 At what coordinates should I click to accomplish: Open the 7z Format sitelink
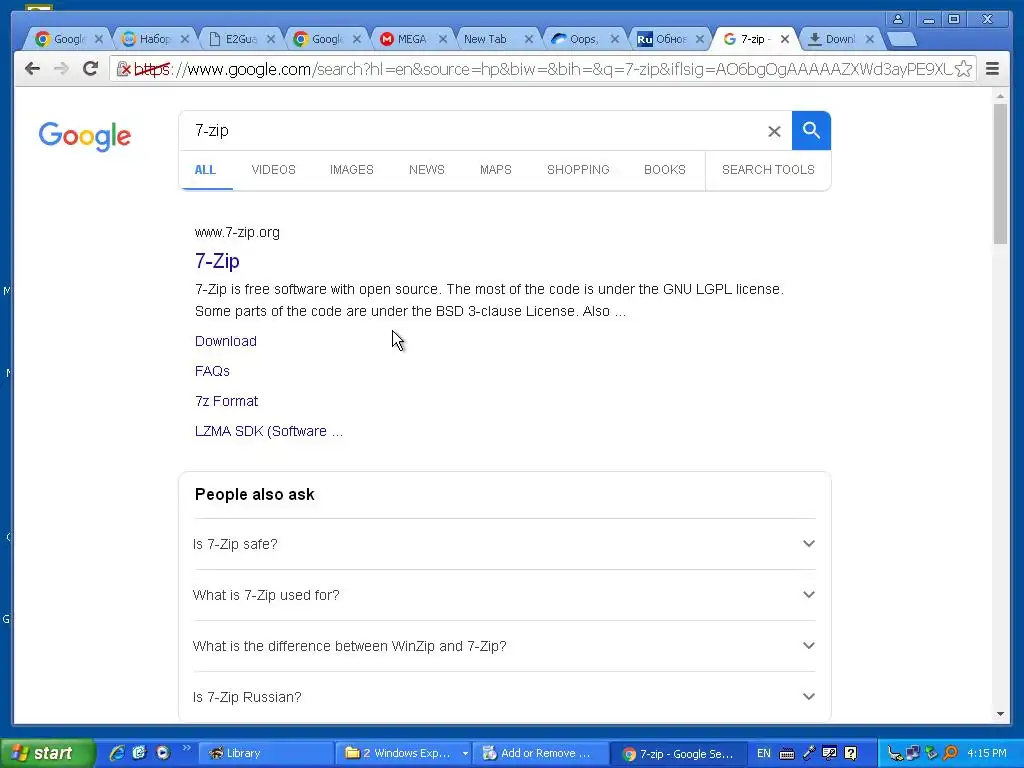coord(227,401)
